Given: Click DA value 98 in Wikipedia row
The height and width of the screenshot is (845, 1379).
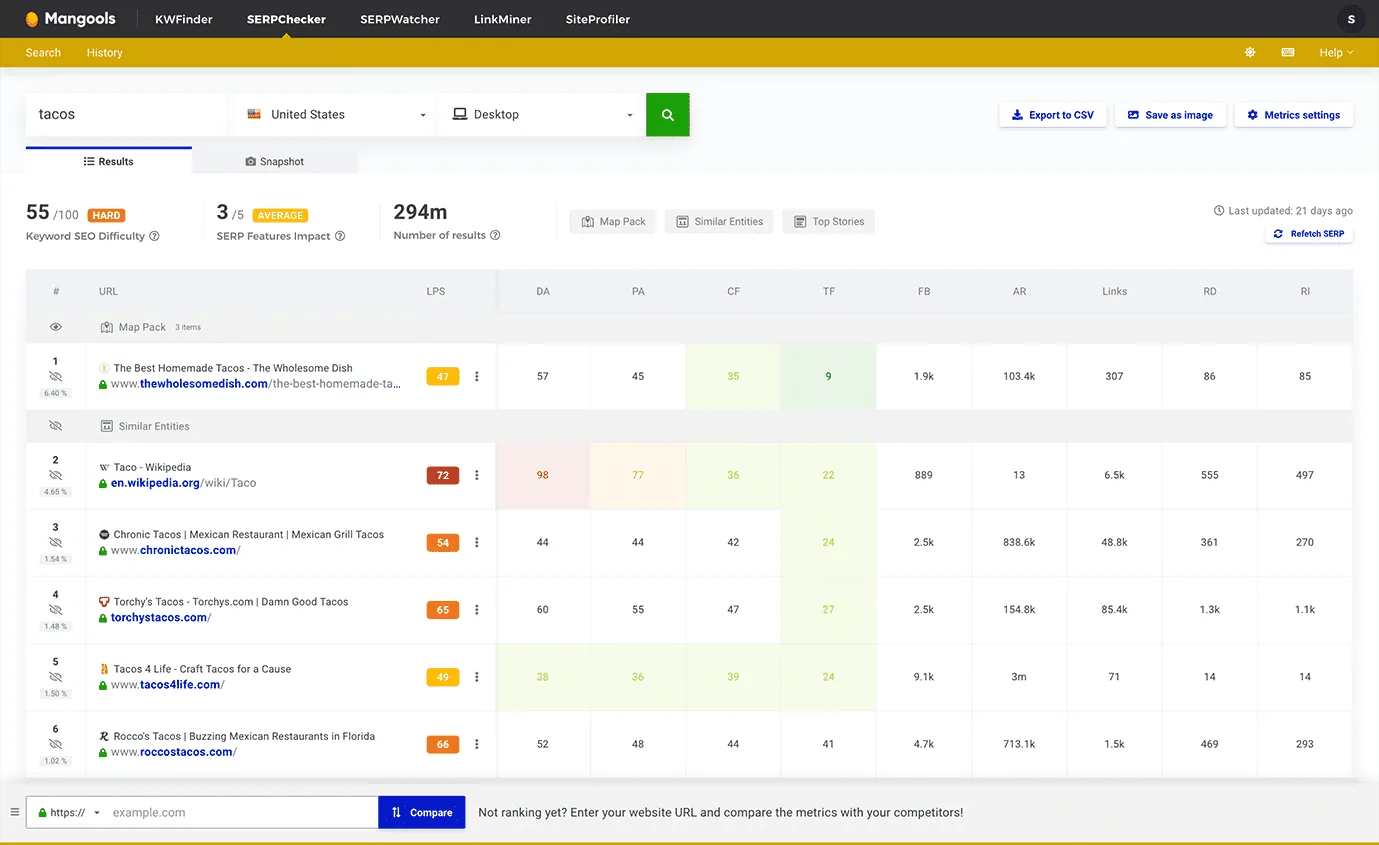Looking at the screenshot, I should click(x=543, y=475).
